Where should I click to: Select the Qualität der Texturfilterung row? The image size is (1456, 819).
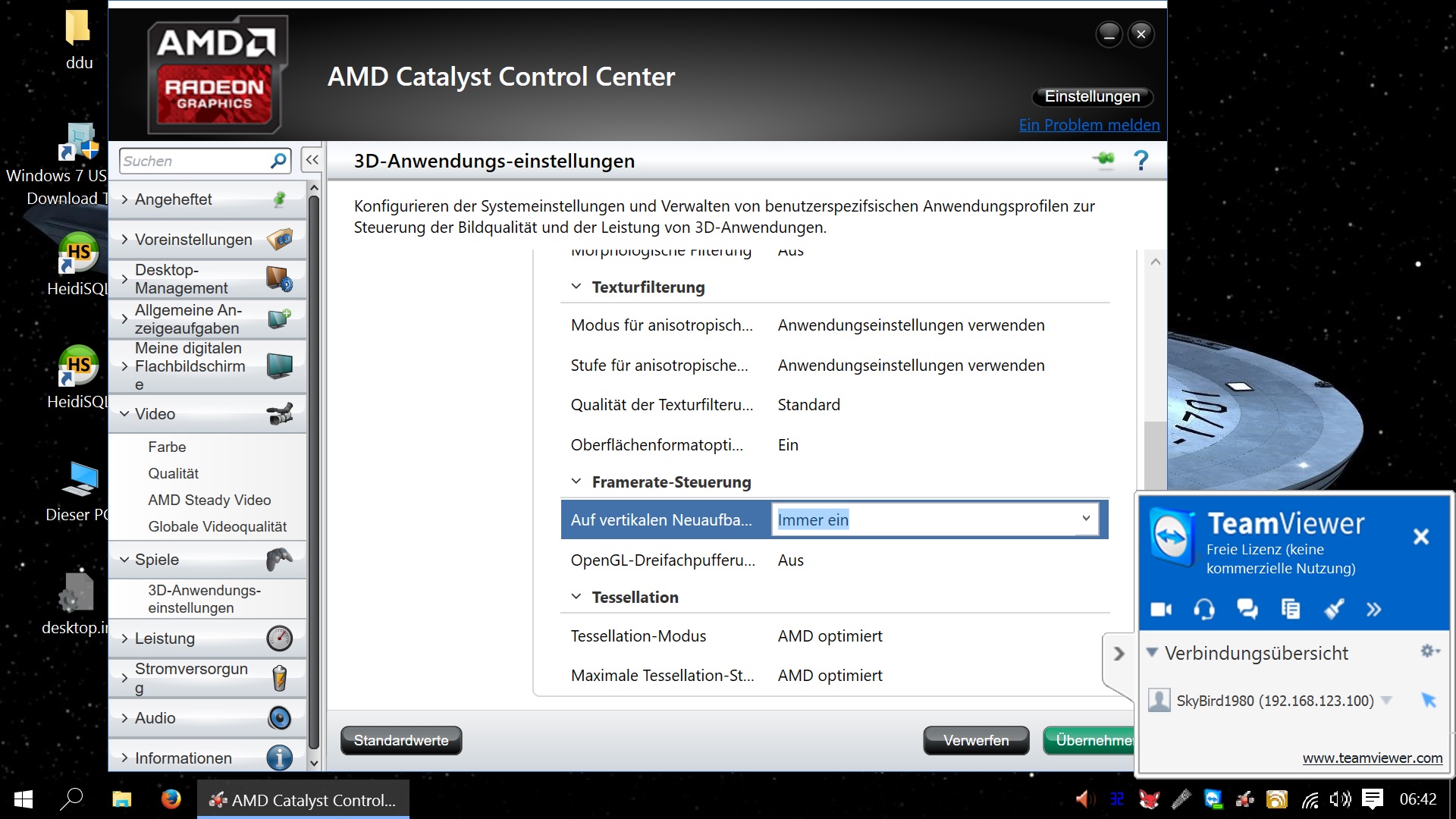(834, 404)
